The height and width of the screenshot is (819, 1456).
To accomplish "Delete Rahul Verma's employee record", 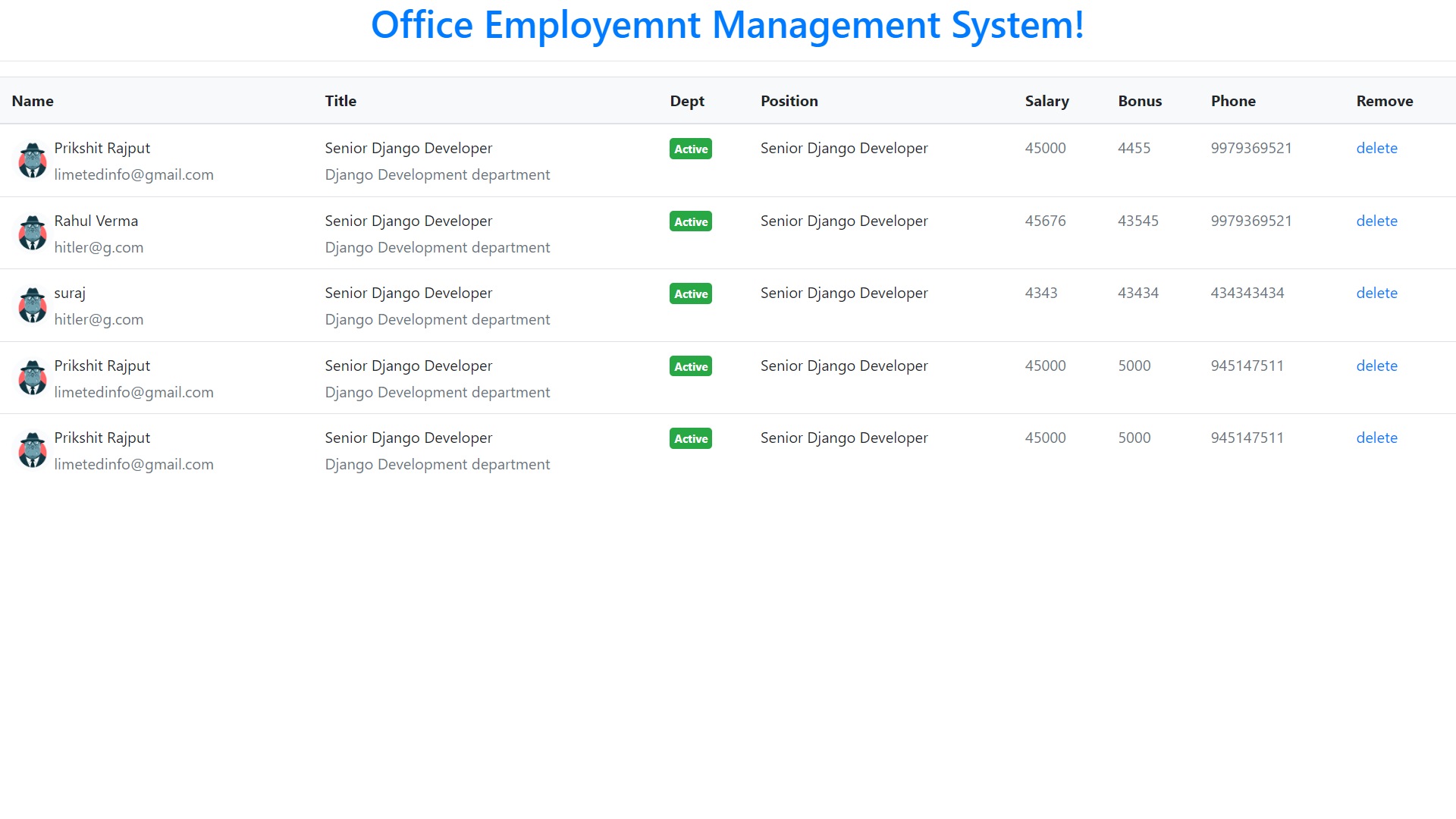I will [1376, 221].
